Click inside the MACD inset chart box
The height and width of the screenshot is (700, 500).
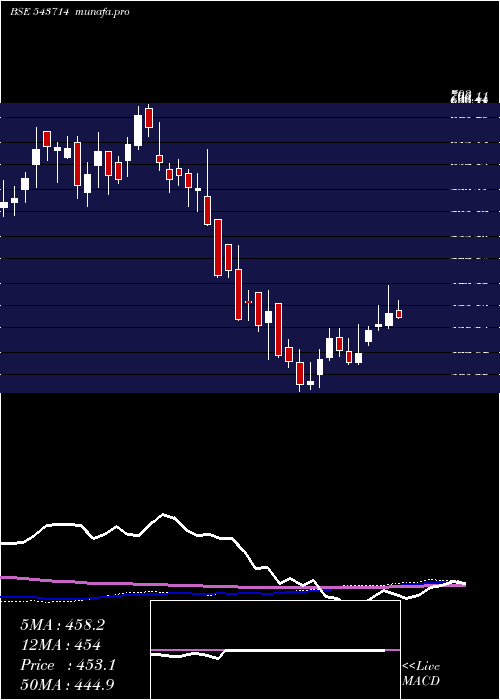pos(275,650)
